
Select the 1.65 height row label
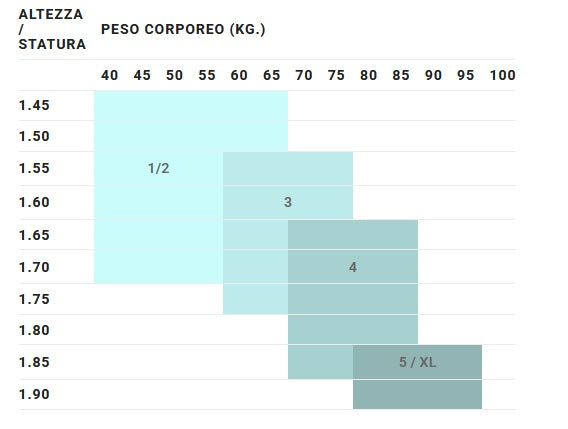[34, 236]
